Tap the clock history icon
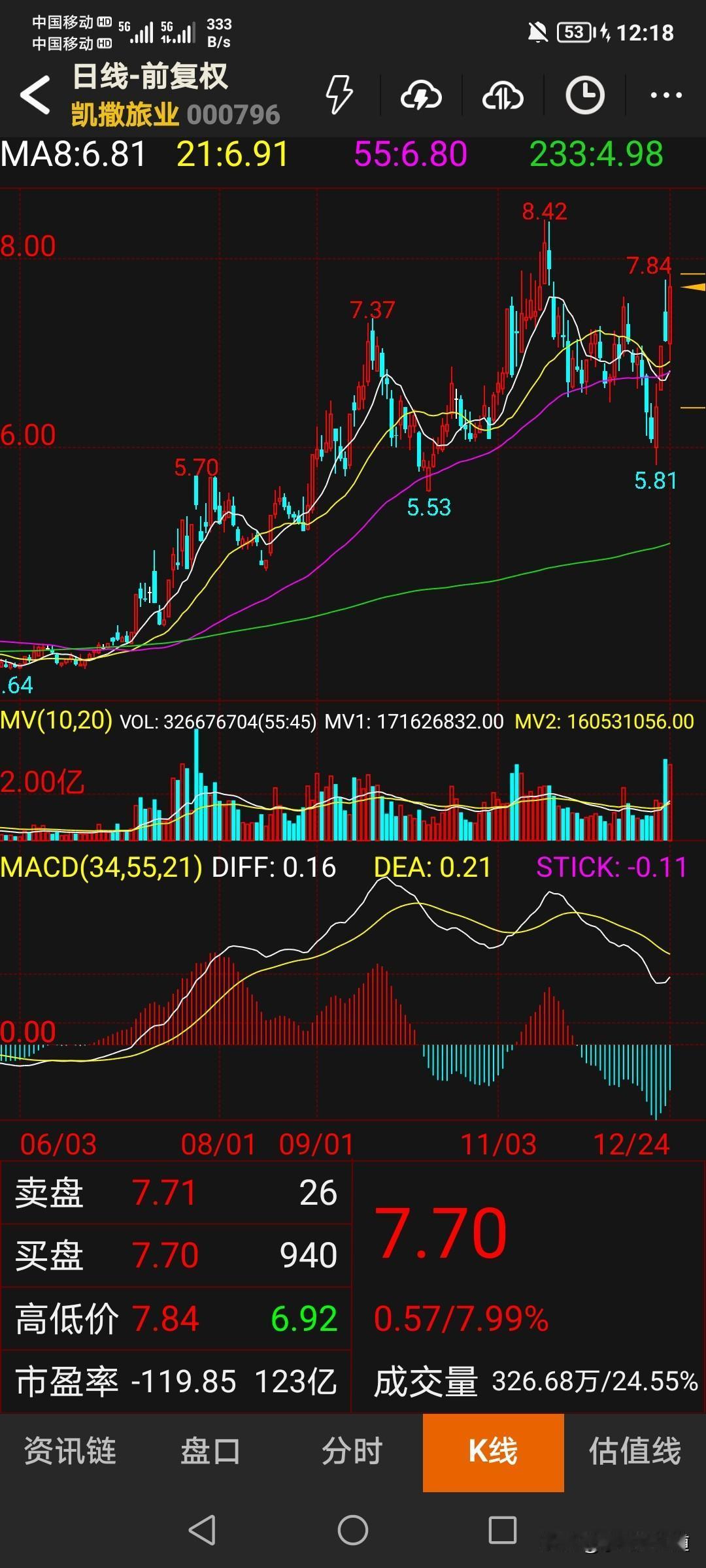 click(x=584, y=95)
